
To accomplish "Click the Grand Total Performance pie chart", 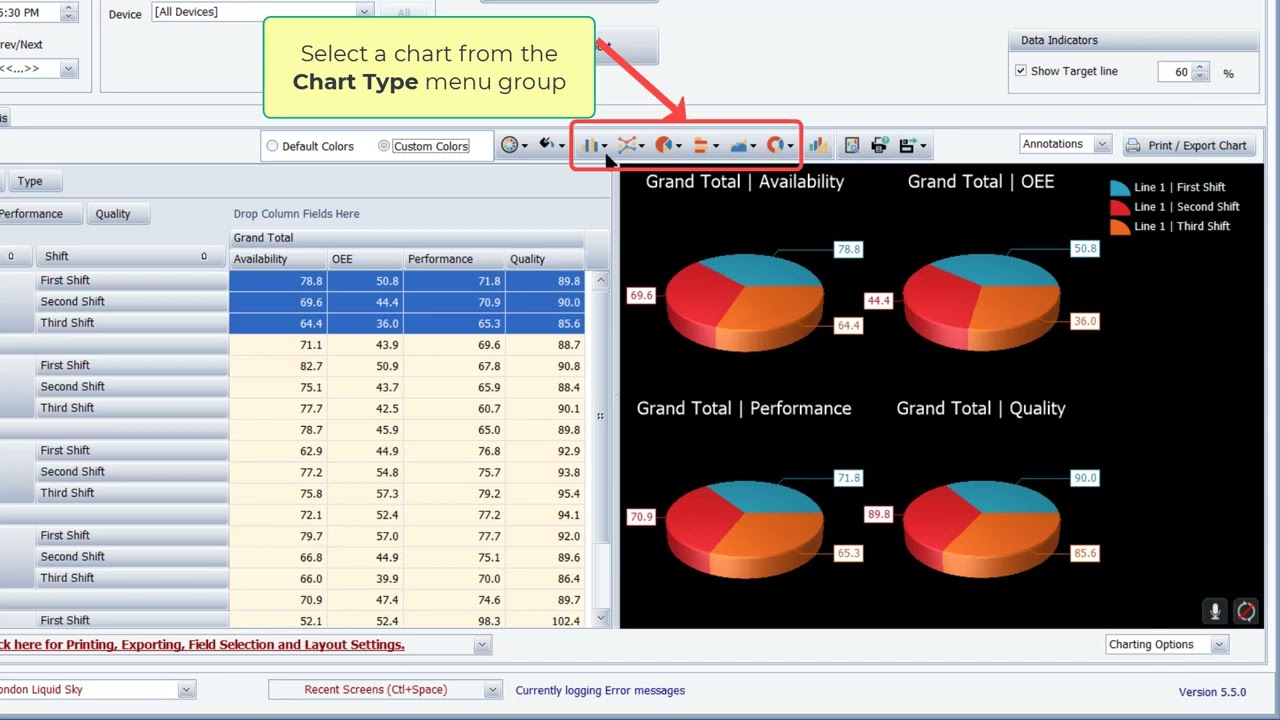I will point(745,528).
